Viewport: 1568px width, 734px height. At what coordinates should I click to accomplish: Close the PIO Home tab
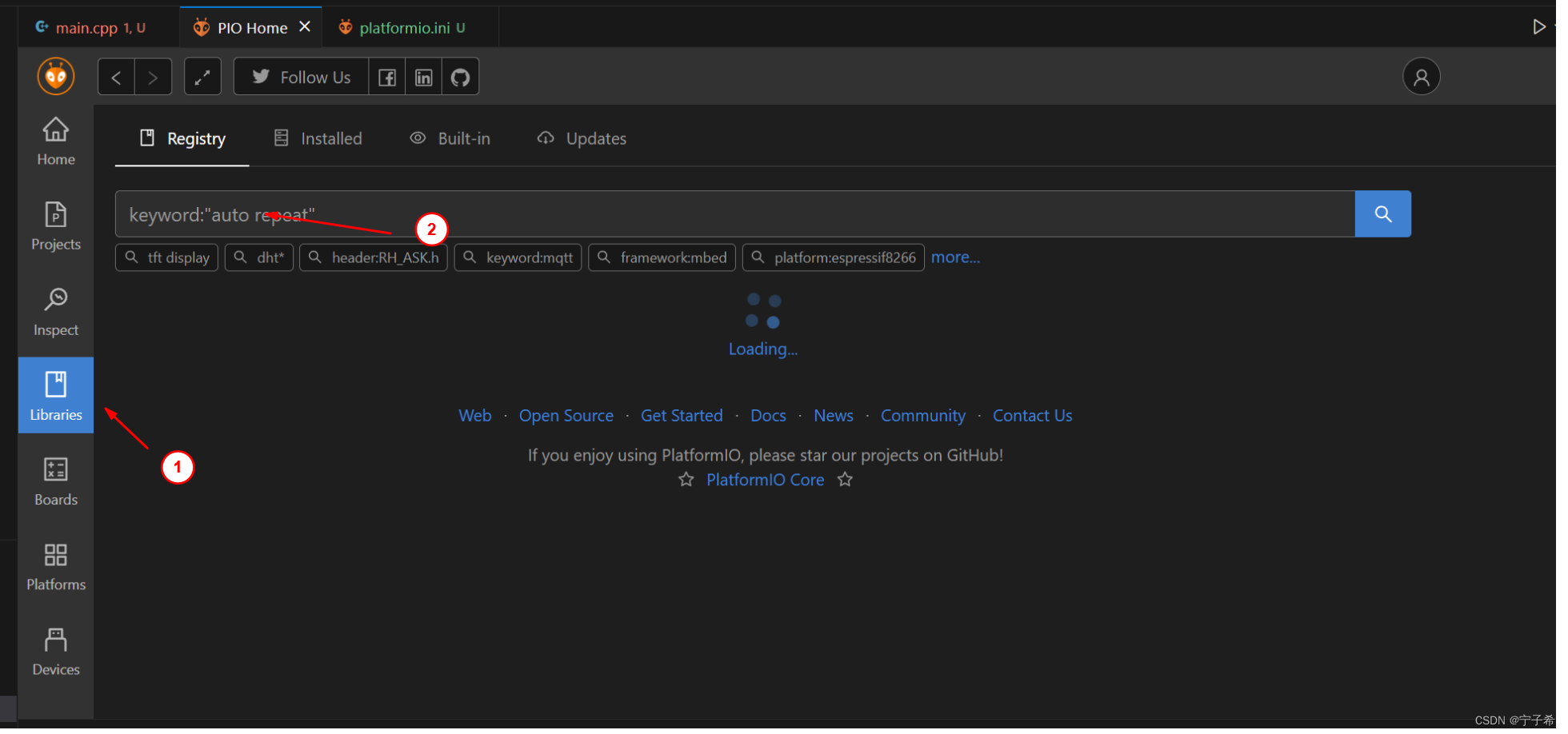coord(306,27)
